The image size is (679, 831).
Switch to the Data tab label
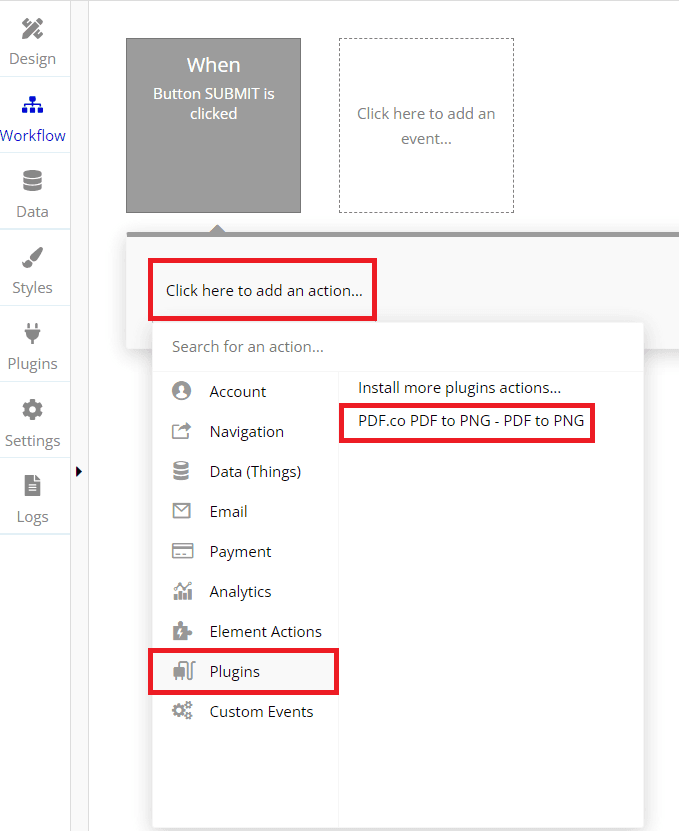coord(32,211)
